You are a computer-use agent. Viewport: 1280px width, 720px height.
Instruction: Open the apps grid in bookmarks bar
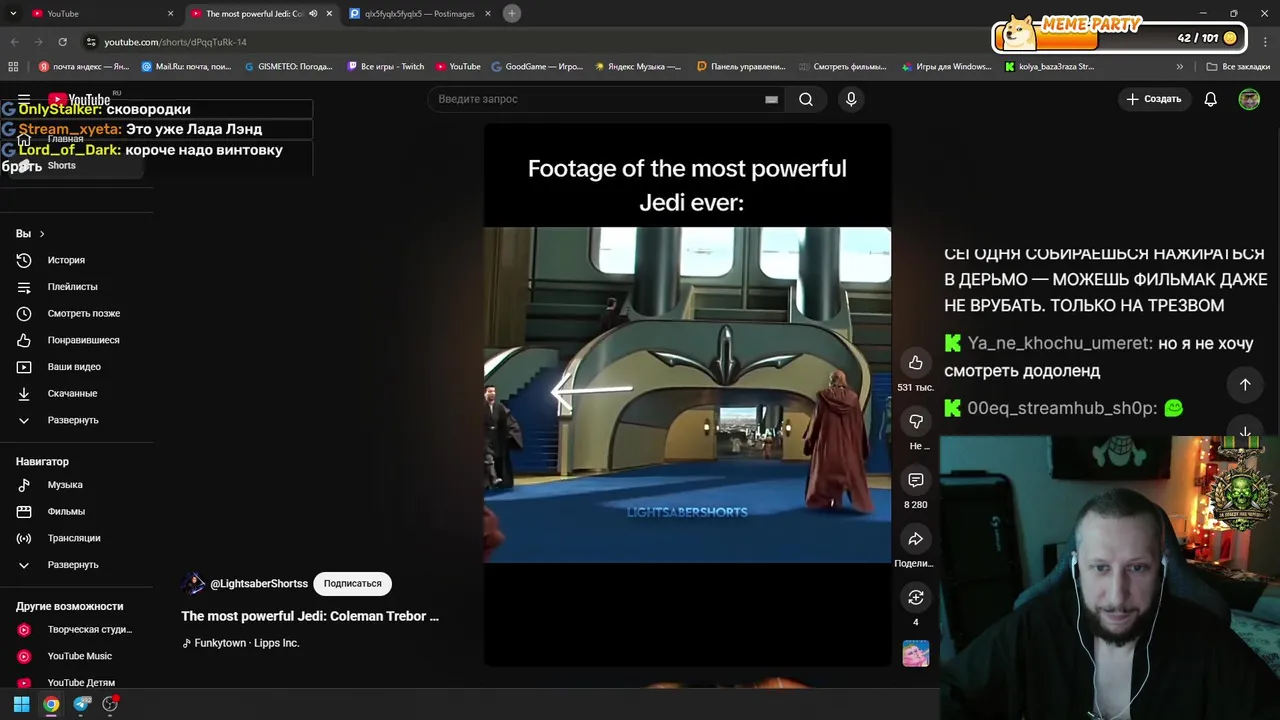tap(13, 67)
